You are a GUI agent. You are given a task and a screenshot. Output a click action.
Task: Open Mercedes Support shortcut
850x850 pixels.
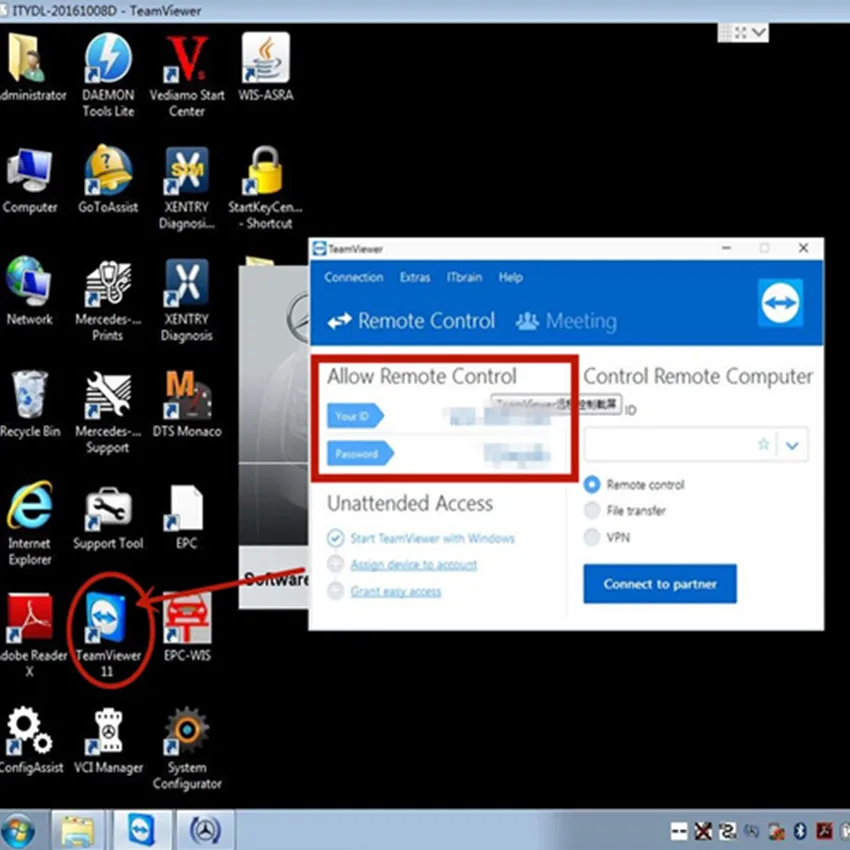pos(108,395)
